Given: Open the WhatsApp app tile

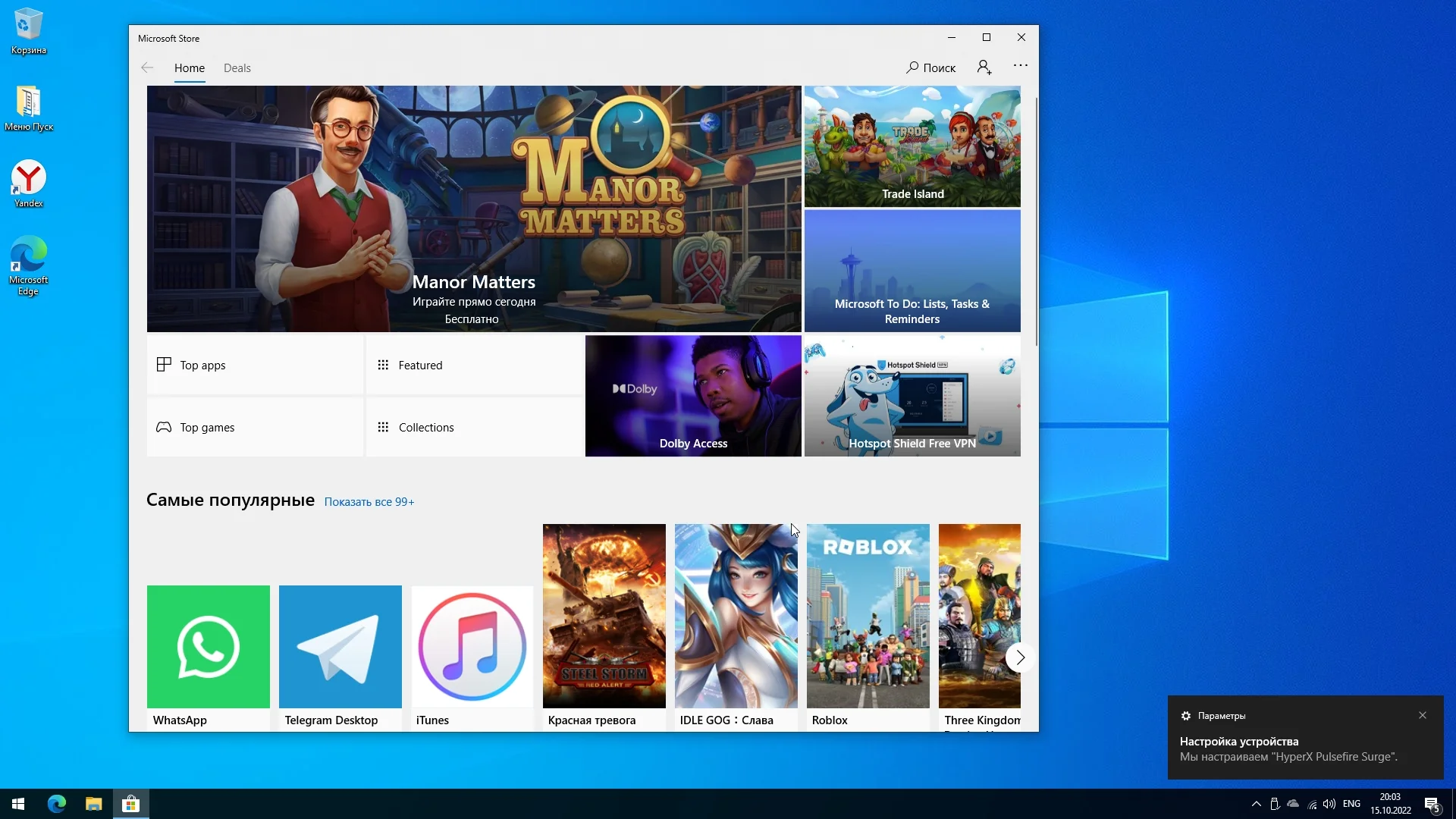Looking at the screenshot, I should coord(209,647).
